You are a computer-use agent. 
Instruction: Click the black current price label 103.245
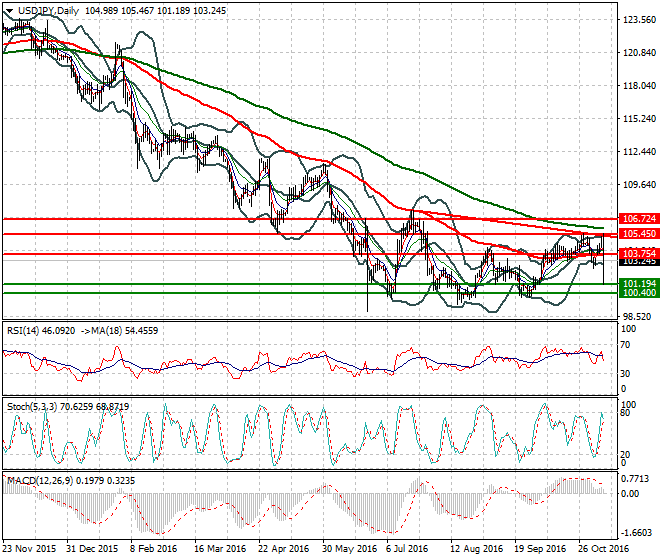point(639,261)
